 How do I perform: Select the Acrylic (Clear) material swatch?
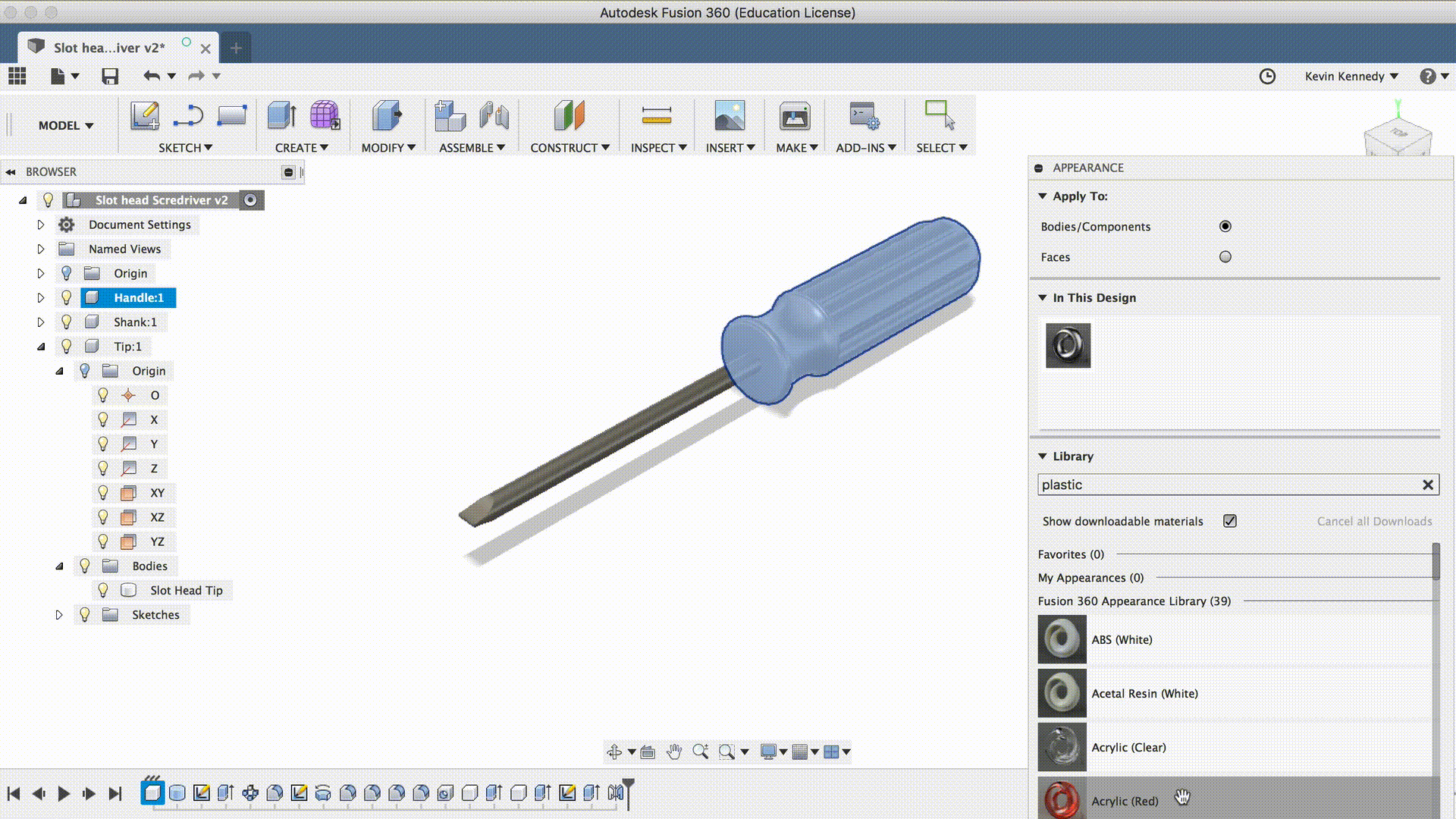coord(1062,747)
